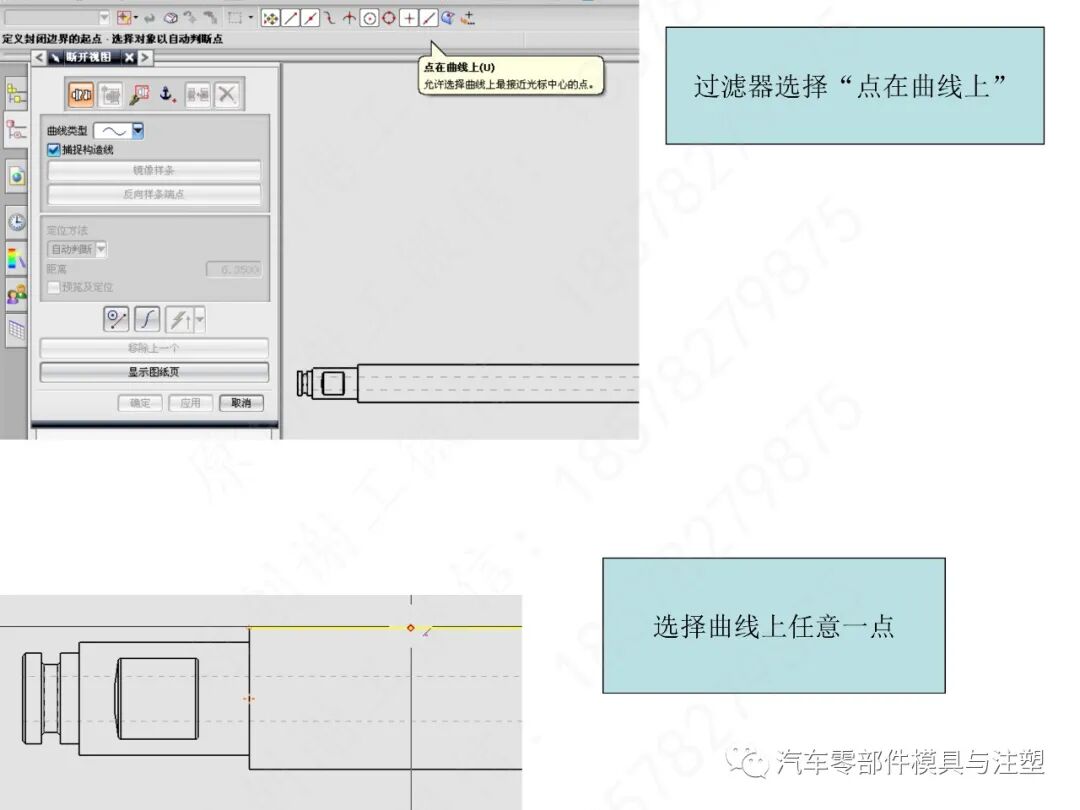Toggle the Control Point snap icon

330,19
